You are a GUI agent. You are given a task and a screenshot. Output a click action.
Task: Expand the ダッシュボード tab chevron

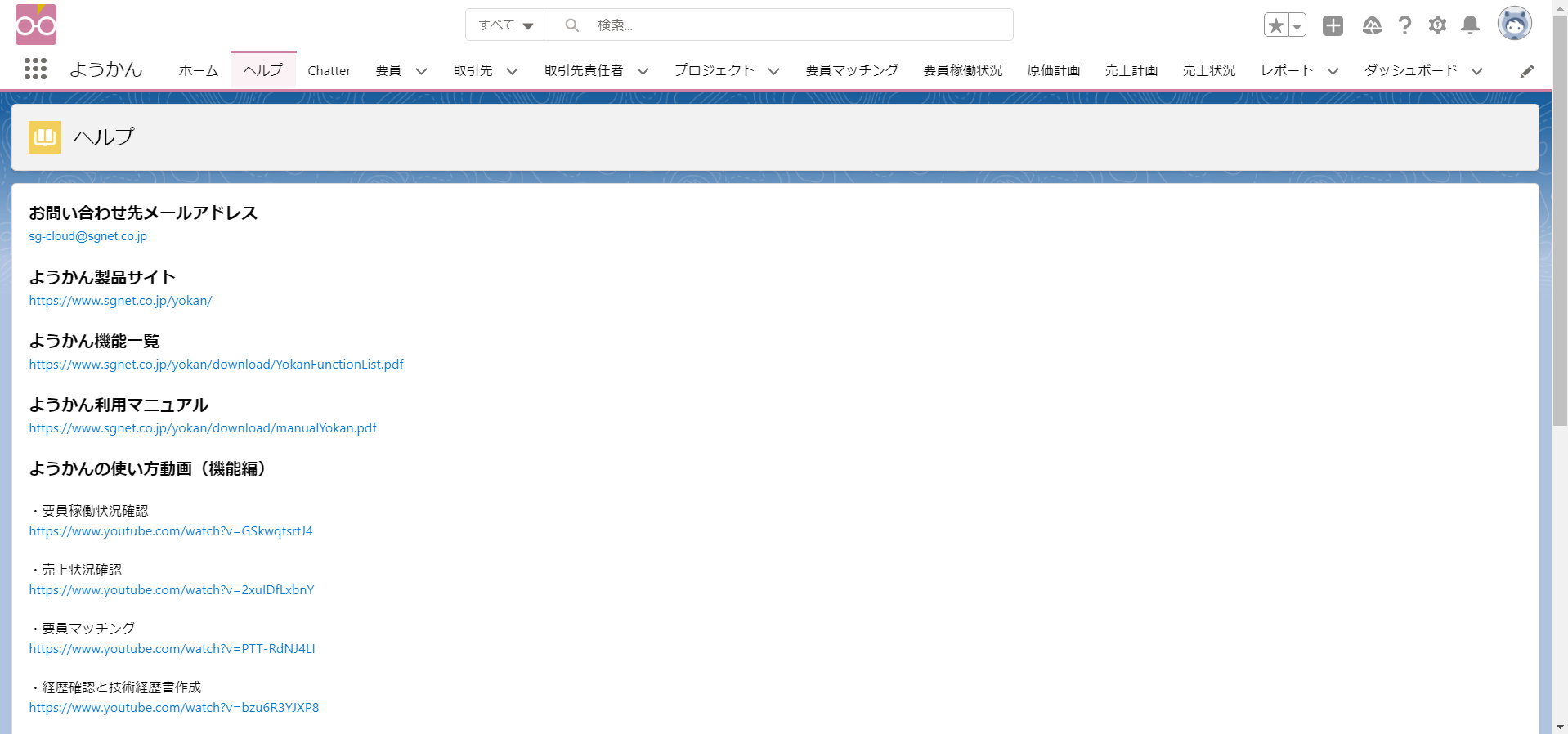1477,71
